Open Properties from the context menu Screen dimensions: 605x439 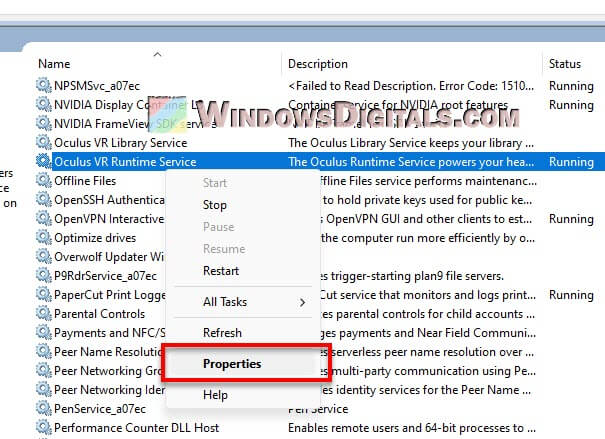point(243,364)
